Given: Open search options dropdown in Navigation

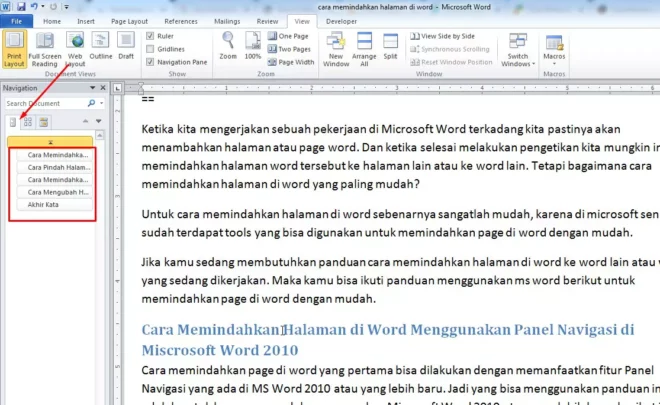Looking at the screenshot, I should (x=101, y=103).
